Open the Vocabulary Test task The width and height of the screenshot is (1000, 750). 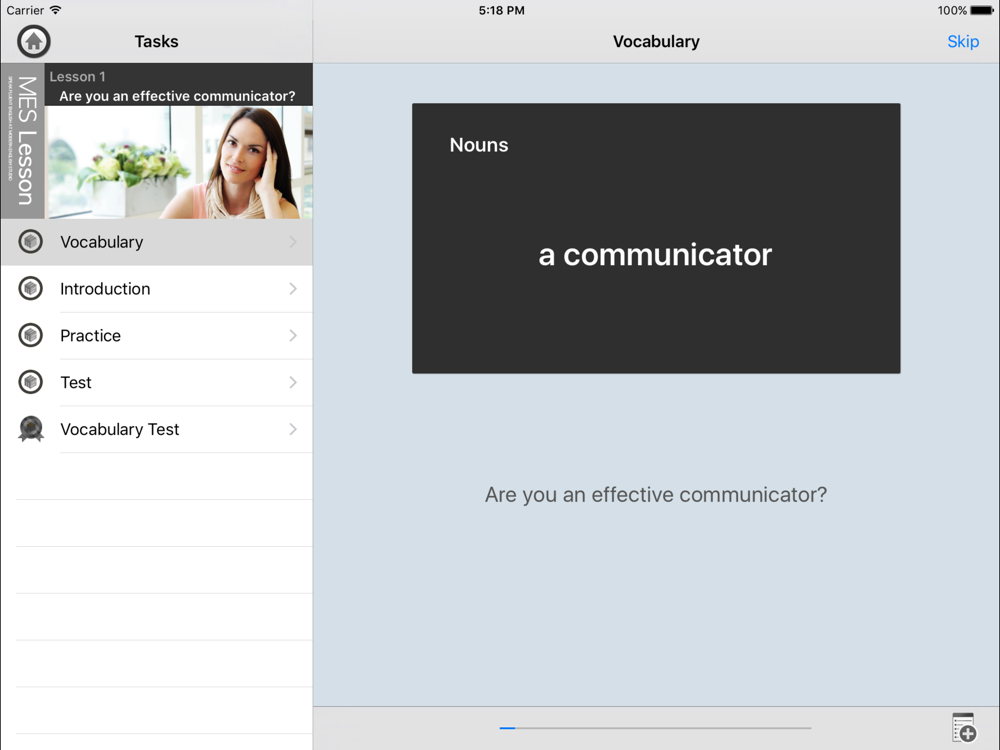point(157,429)
